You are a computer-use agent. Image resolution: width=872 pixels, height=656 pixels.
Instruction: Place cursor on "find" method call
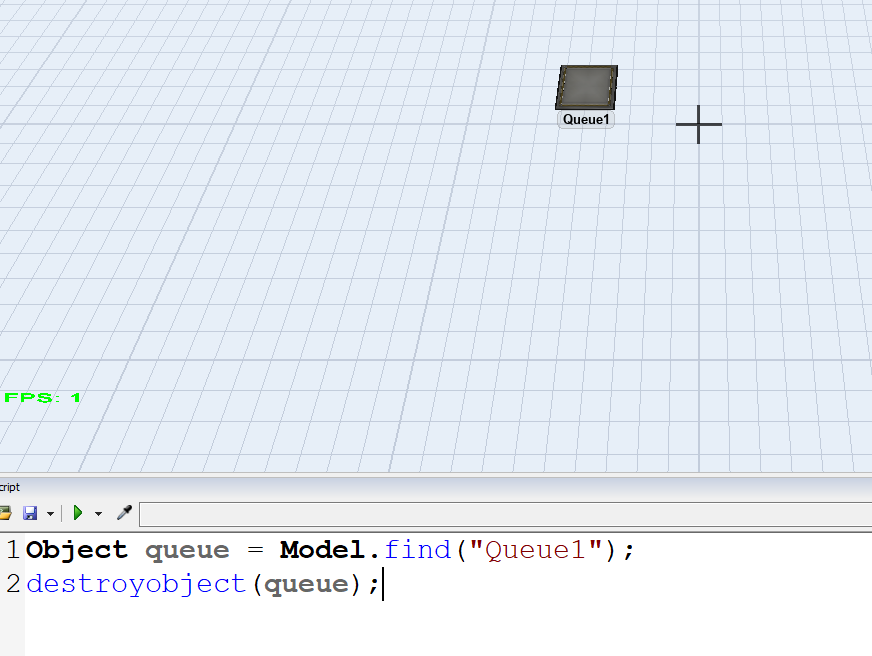tap(417, 550)
